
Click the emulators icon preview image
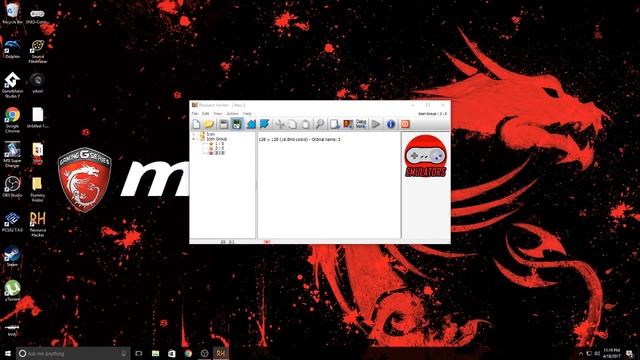point(425,156)
